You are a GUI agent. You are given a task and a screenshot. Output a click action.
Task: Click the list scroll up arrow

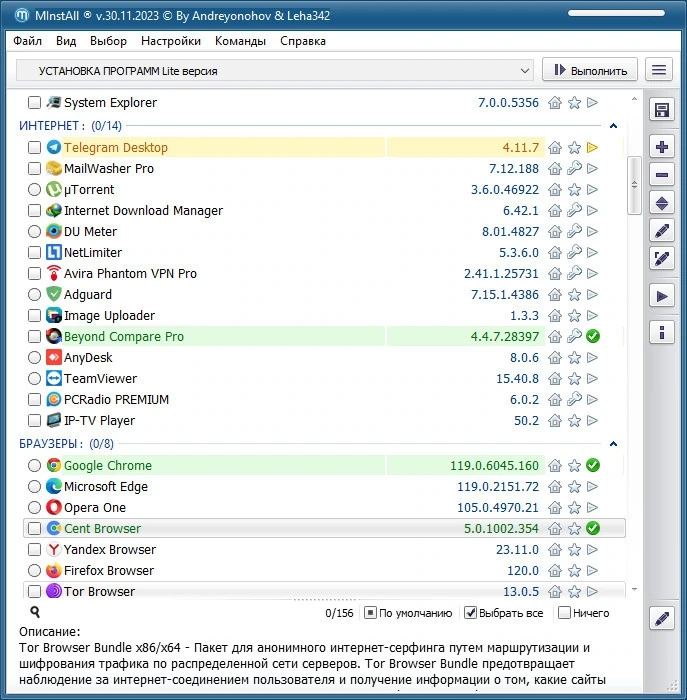(634, 99)
